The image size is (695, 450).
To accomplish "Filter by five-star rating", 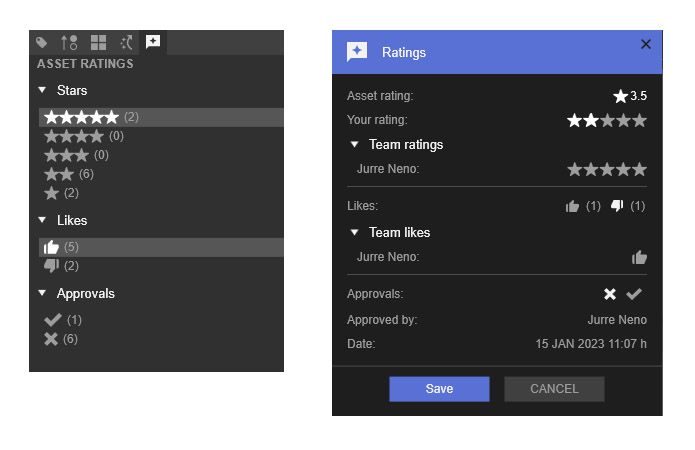I will (x=81, y=117).
